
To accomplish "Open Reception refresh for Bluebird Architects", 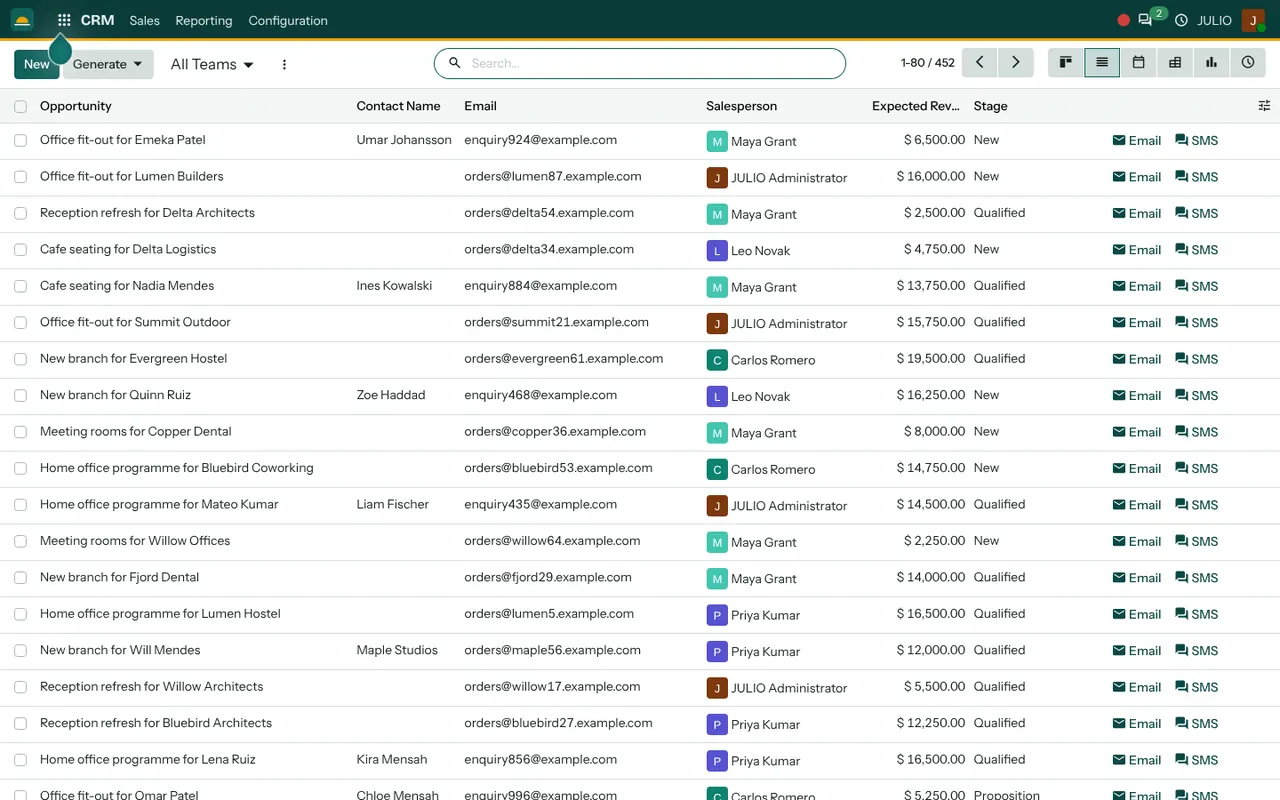I will click(x=156, y=723).
